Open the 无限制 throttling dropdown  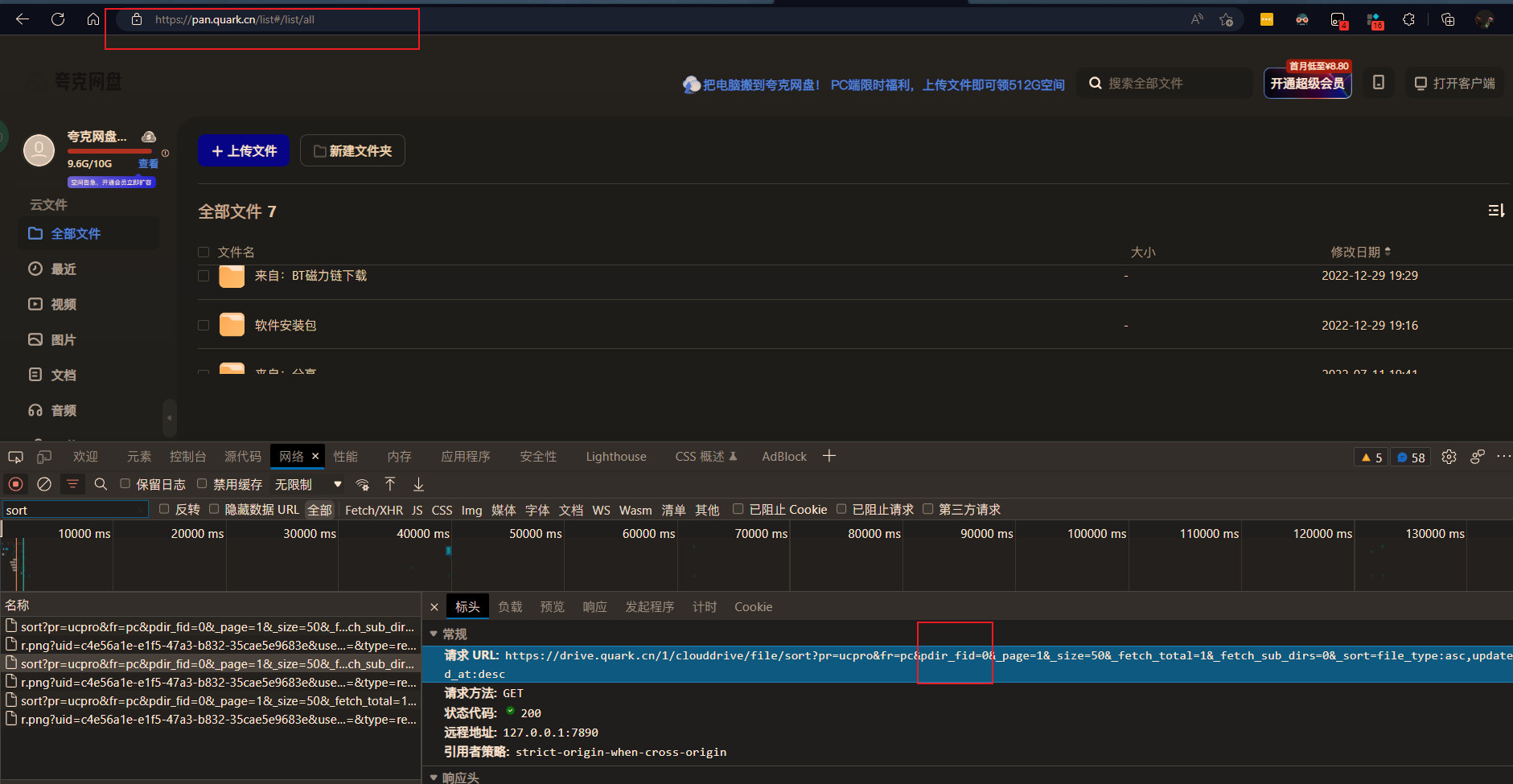tap(309, 484)
